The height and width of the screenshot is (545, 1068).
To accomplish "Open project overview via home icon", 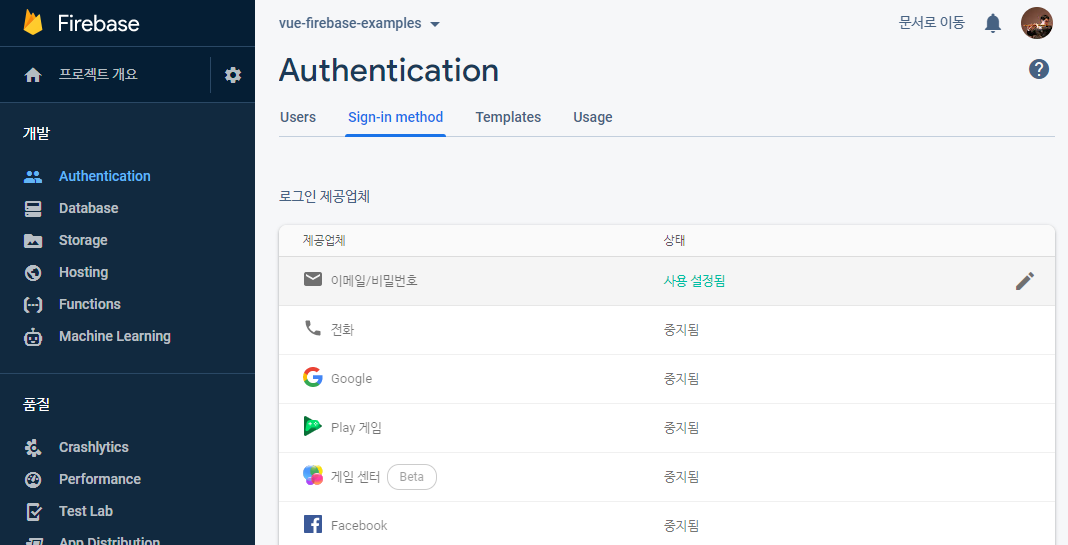I will [33, 75].
